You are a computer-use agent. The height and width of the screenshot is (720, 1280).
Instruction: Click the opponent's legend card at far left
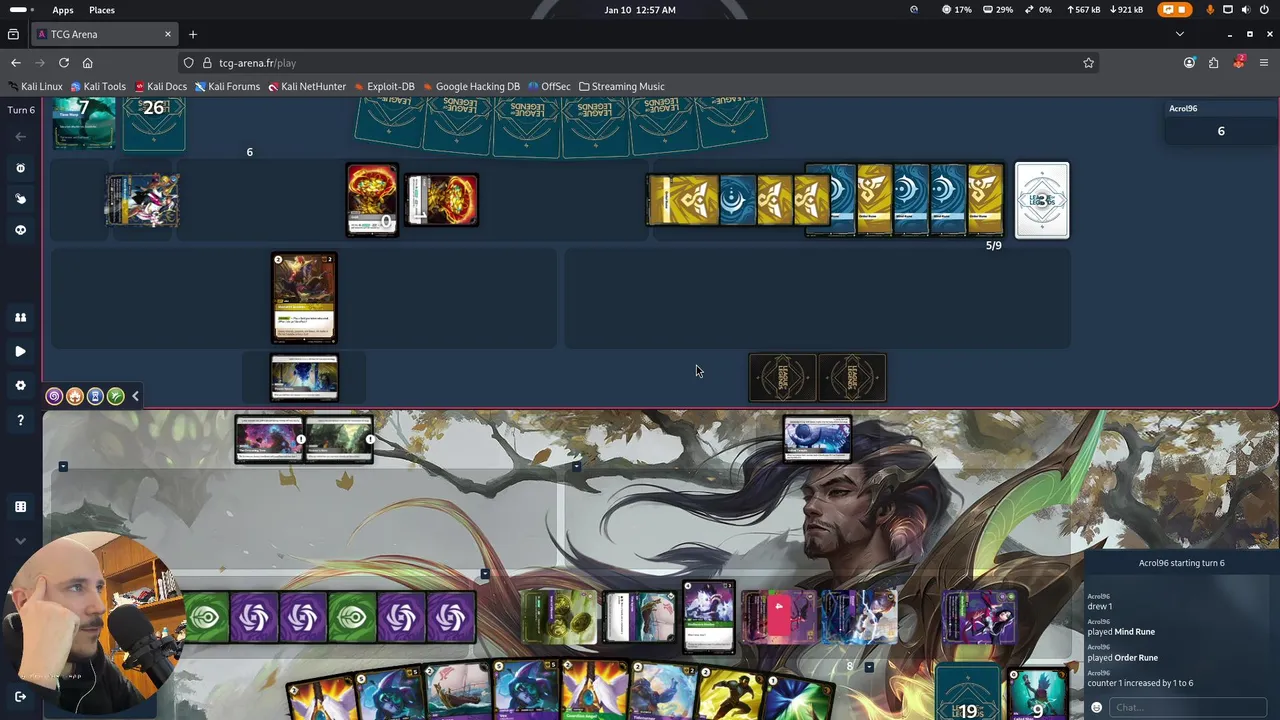143,199
